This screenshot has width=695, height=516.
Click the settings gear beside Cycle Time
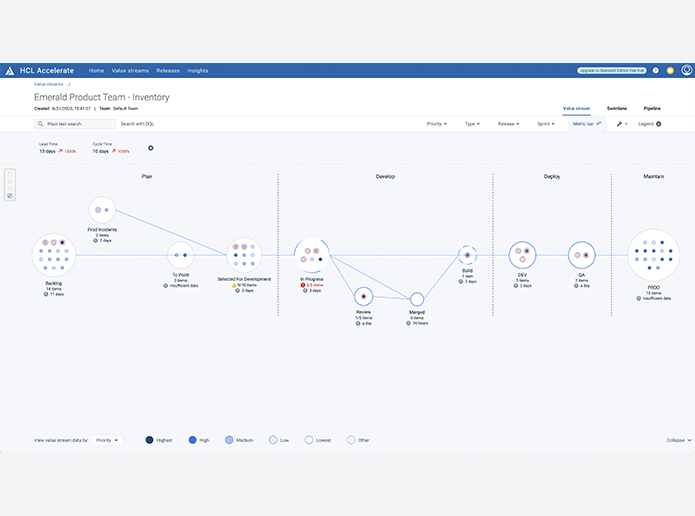pyautogui.click(x=151, y=148)
